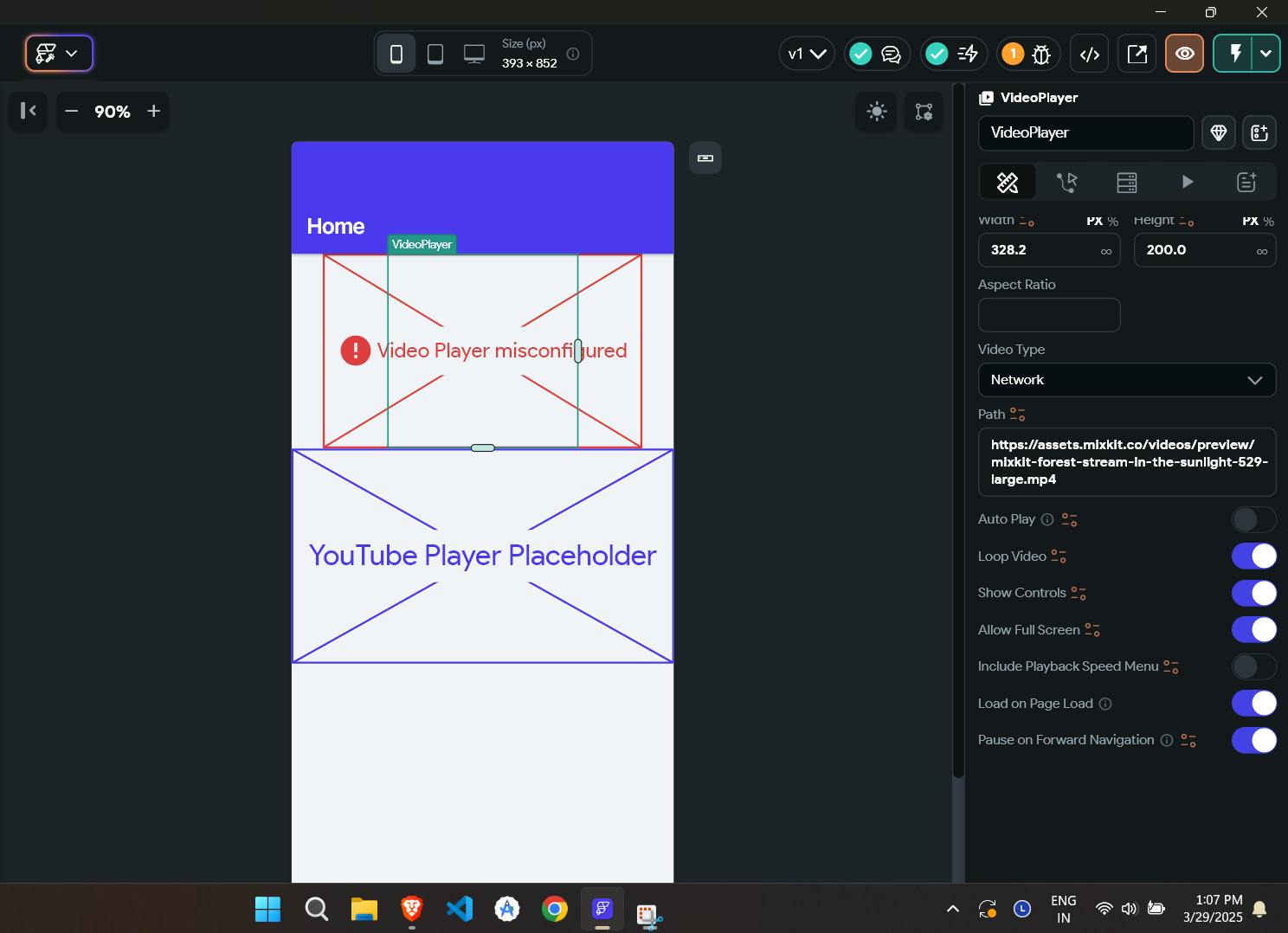
Task: Expand the run mode dropdown arrow
Action: point(1265,54)
